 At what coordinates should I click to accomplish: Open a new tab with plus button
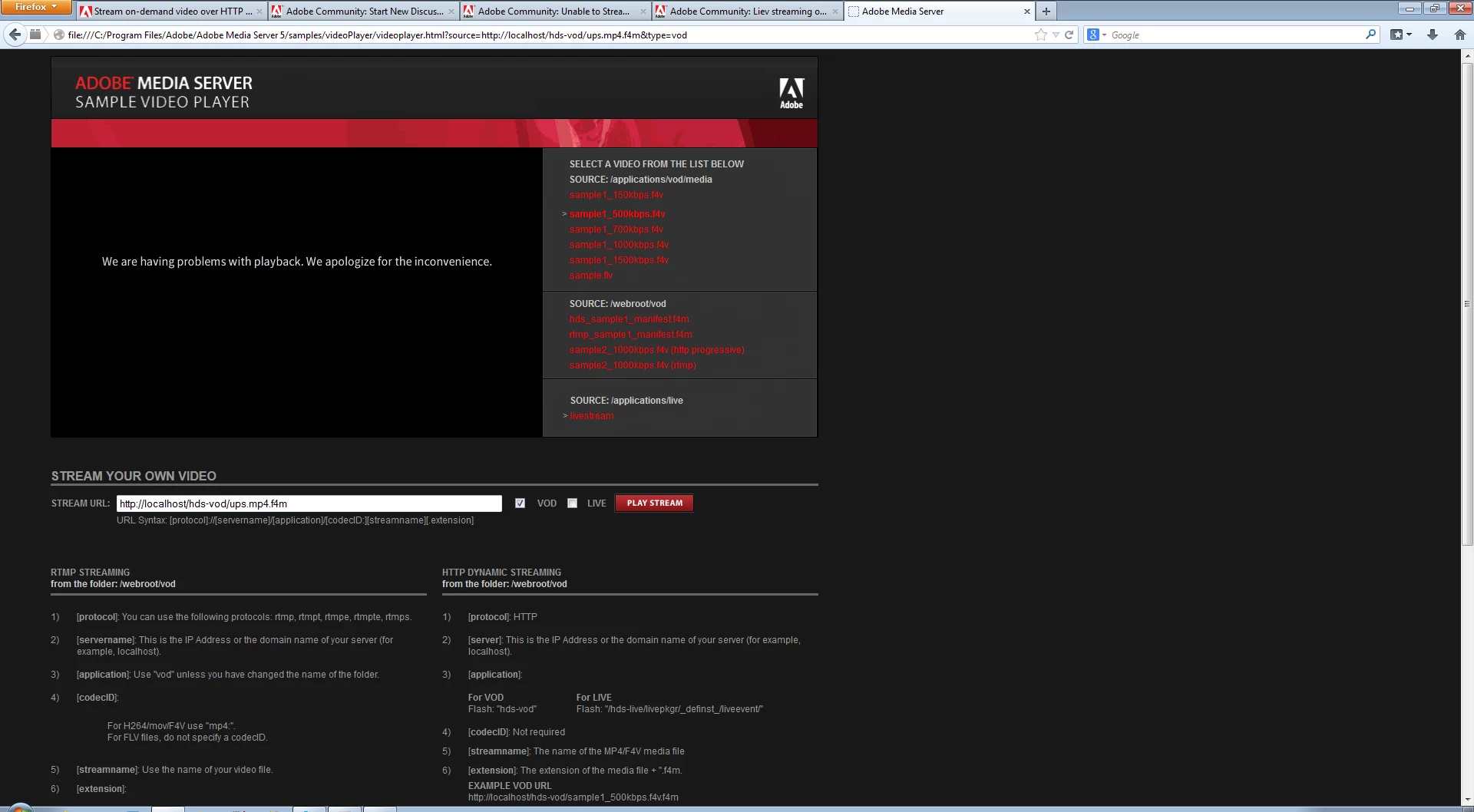tap(1046, 12)
